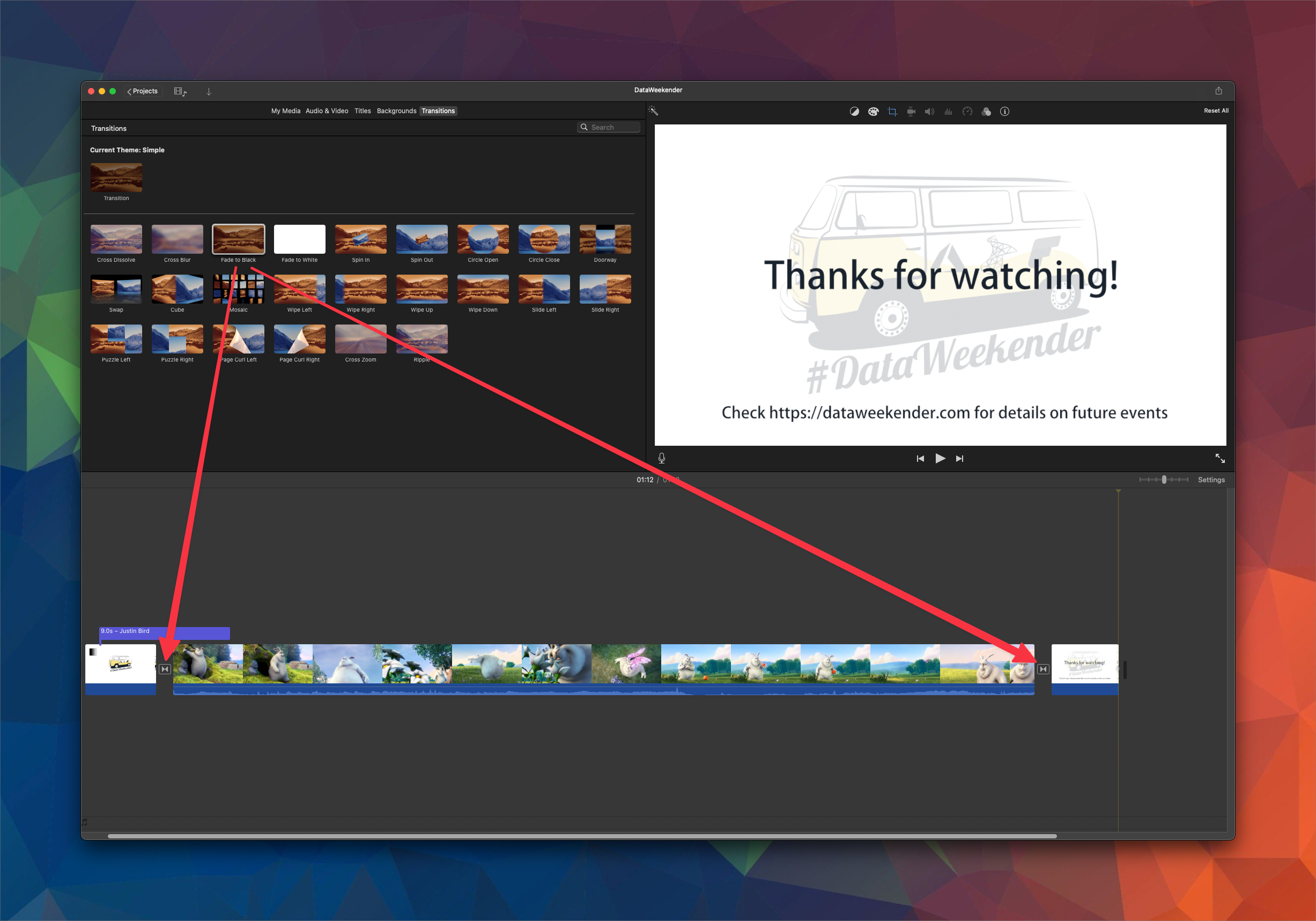Click the background music well note icon
The height and width of the screenshot is (921, 1316).
point(85,822)
